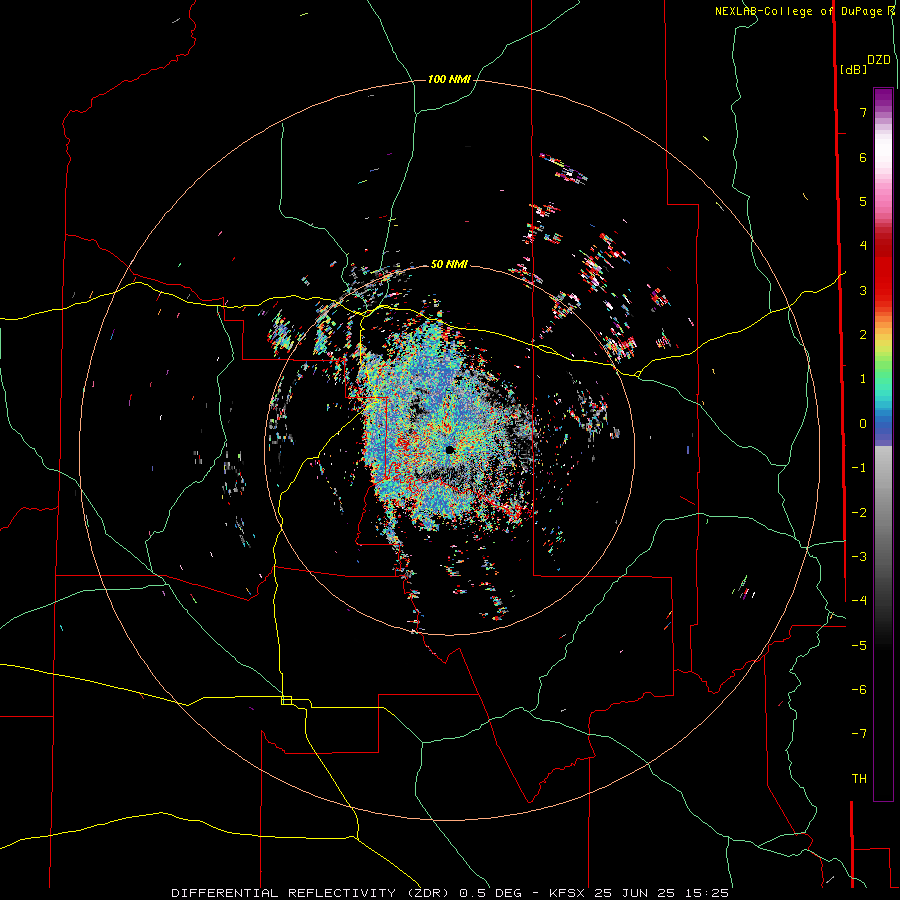This screenshot has height=900, width=900.
Task: Click the -4 dB value on the scale
Action: pyautogui.click(x=859, y=601)
